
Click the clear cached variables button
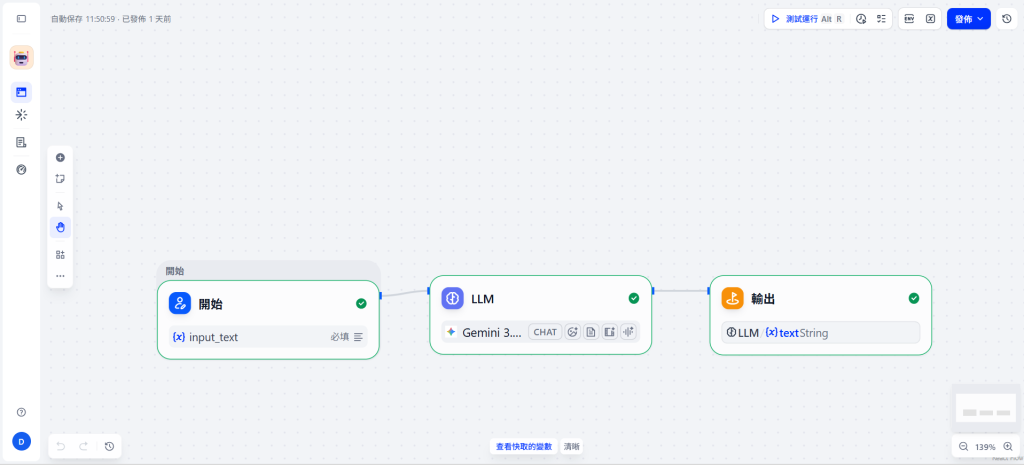click(571, 447)
